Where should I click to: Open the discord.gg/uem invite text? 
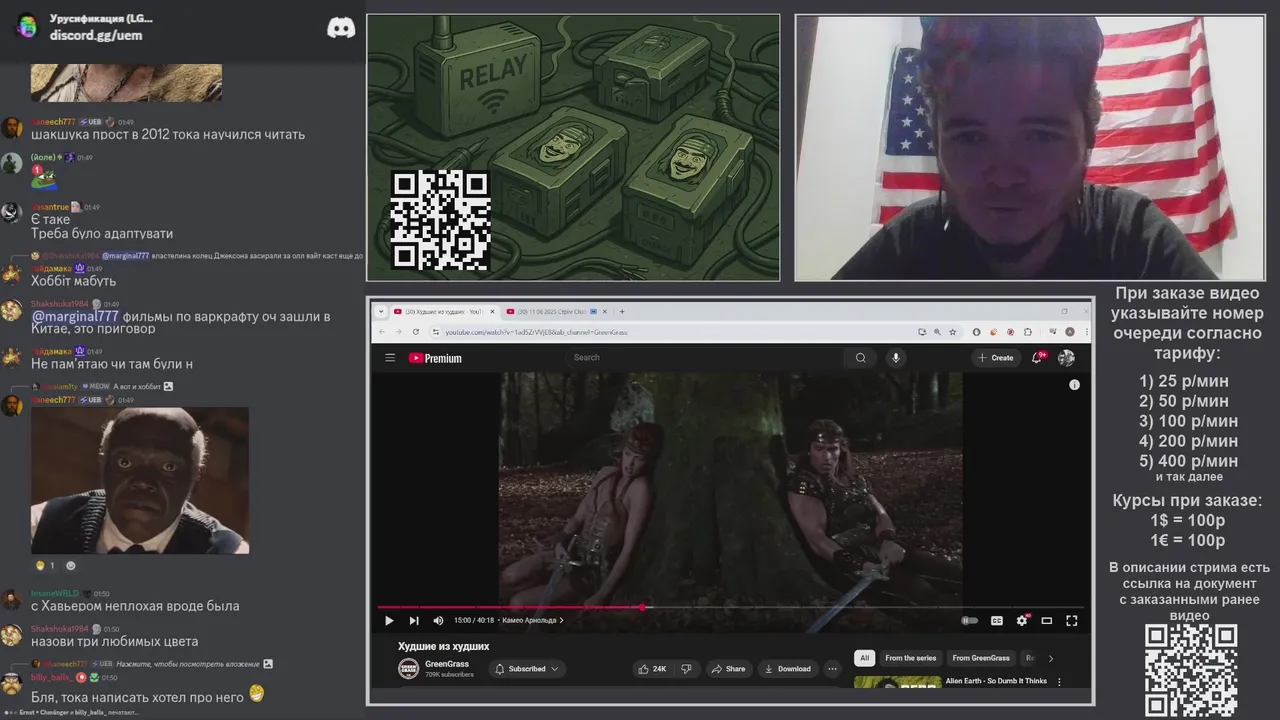(96, 35)
